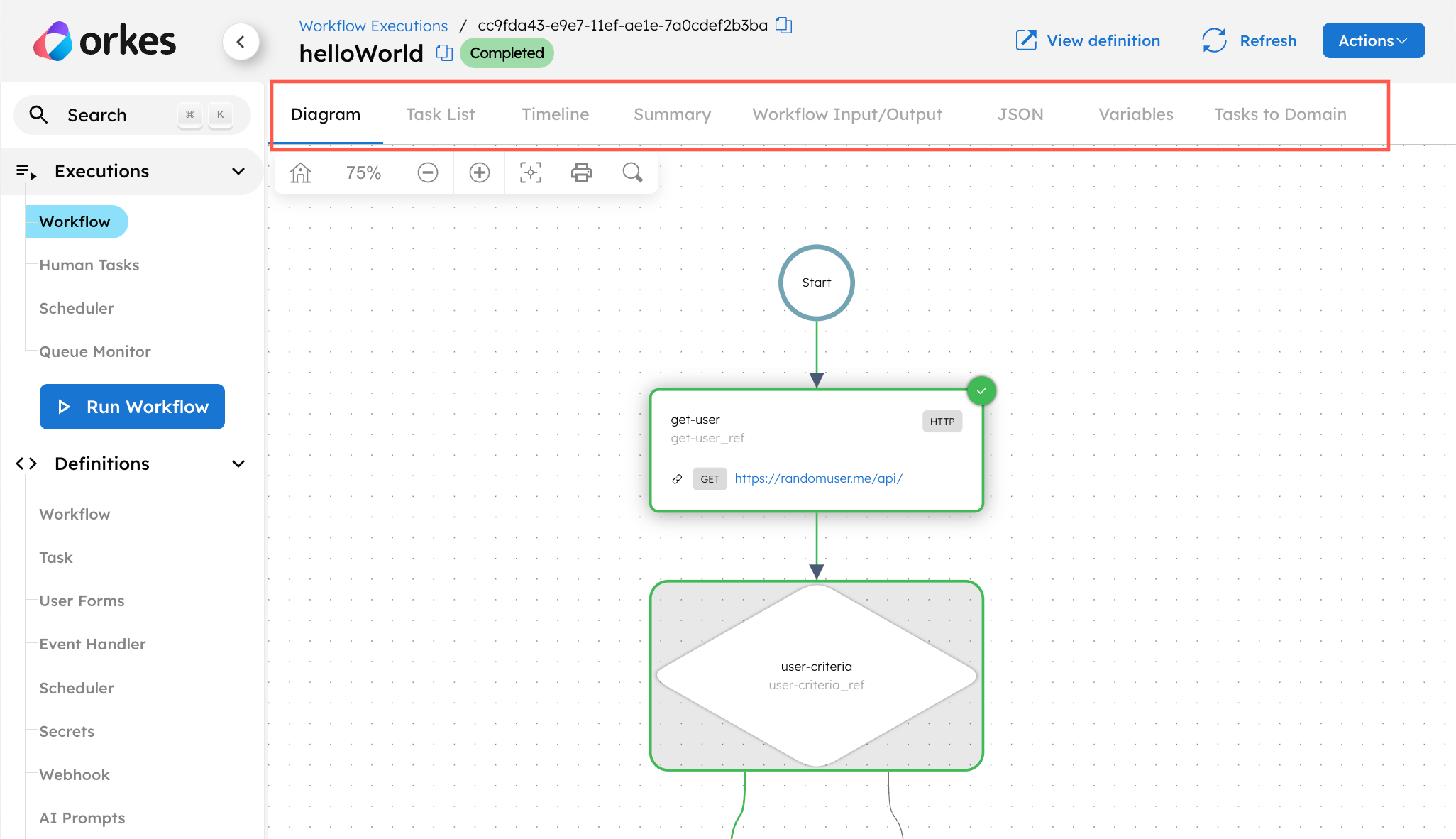Collapse the Executions section chevron
The image size is (1456, 839).
click(x=238, y=171)
